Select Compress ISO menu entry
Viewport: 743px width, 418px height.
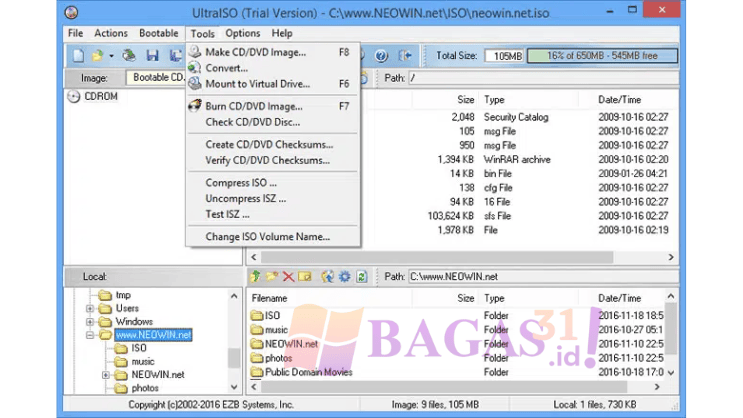241,183
